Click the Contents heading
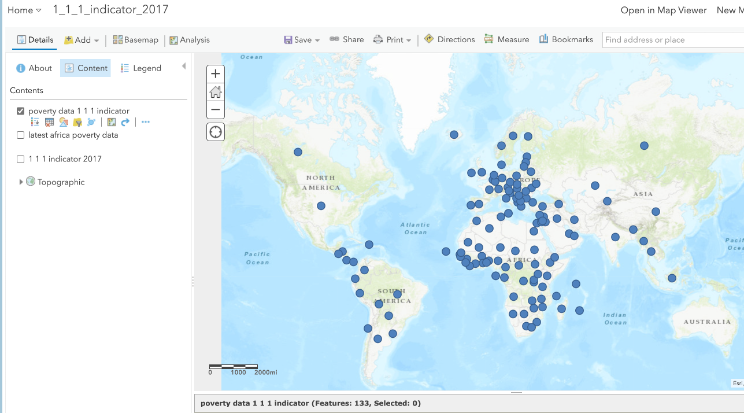 click(27, 90)
